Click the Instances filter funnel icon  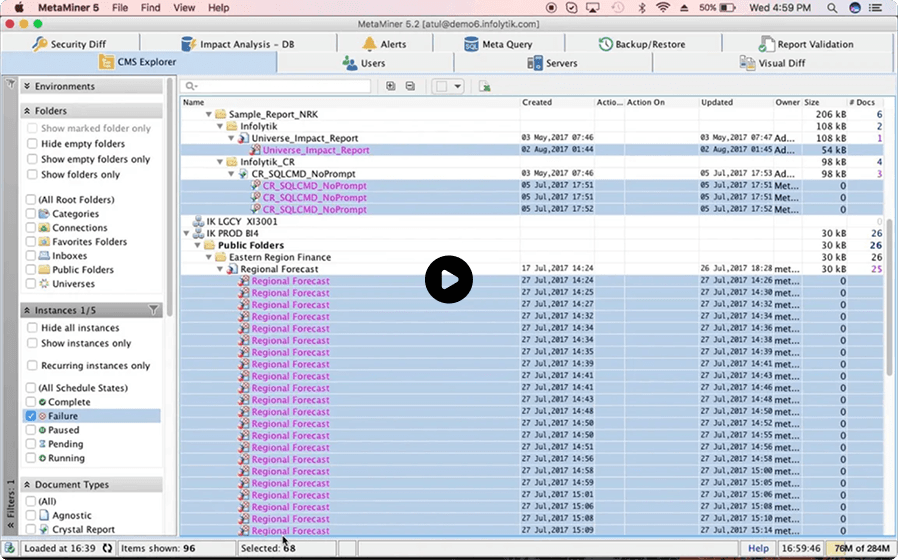(153, 310)
